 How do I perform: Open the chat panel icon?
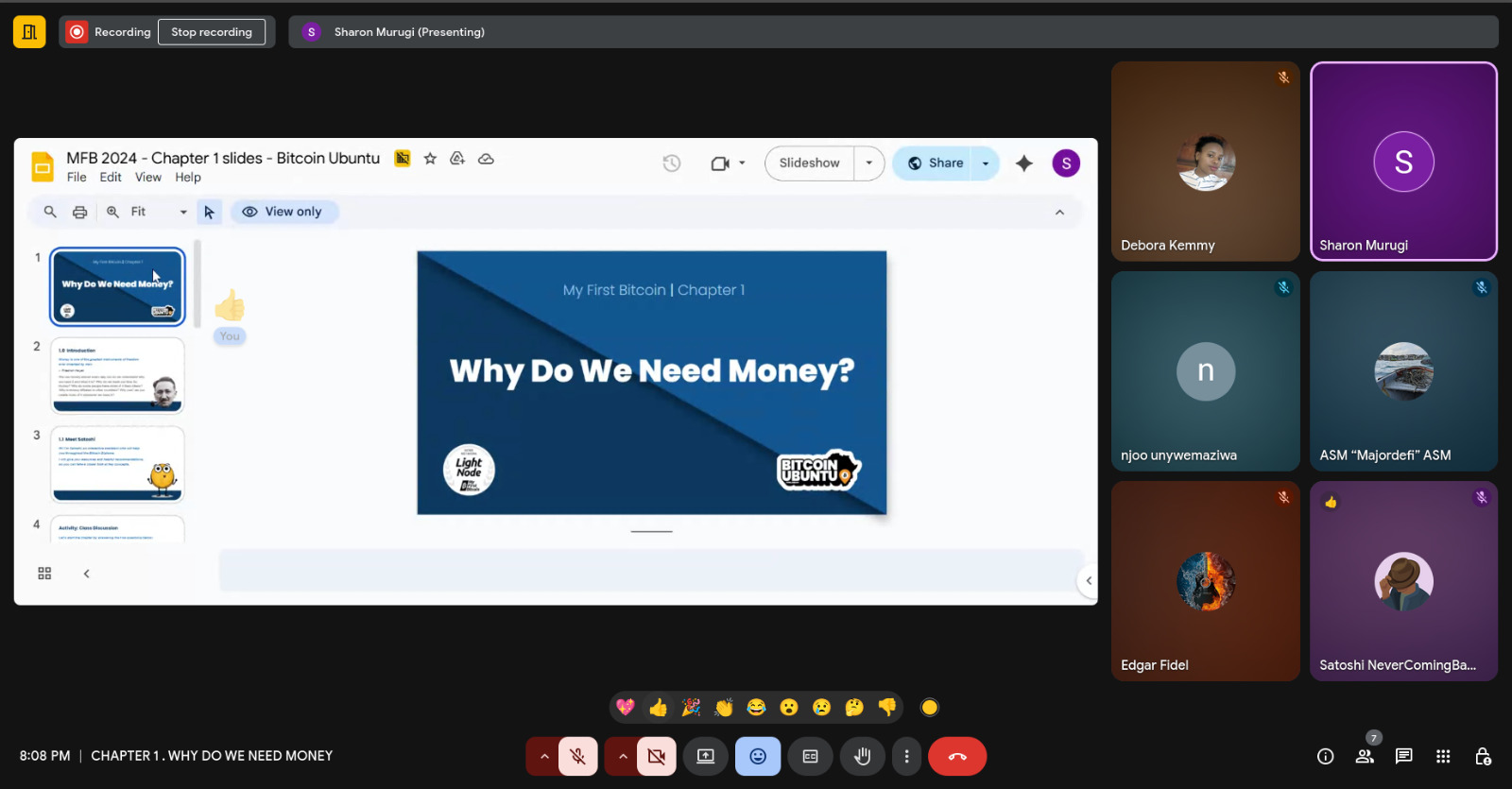coord(1403,756)
